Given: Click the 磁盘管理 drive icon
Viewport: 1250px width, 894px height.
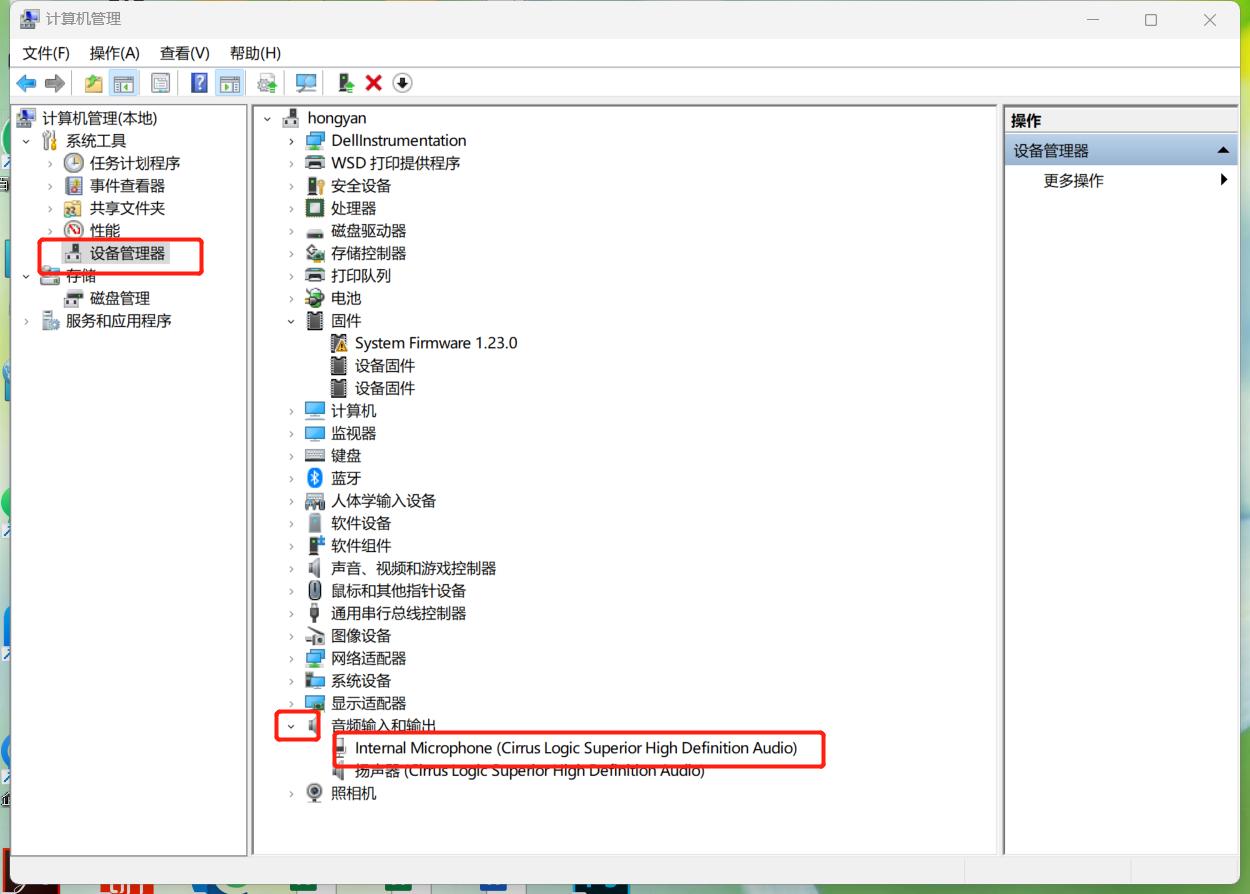Looking at the screenshot, I should pyautogui.click(x=74, y=298).
